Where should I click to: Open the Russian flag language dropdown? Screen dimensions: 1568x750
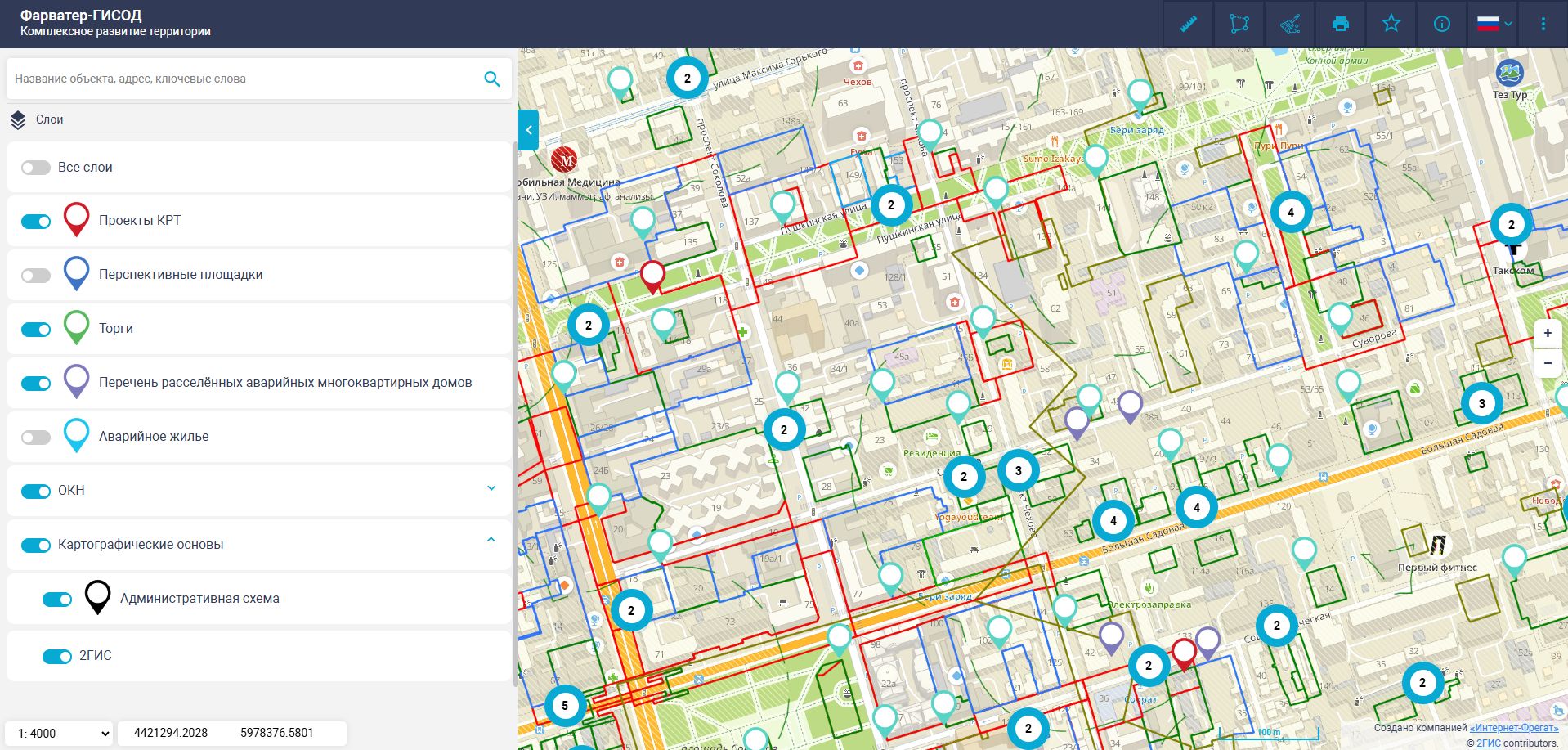[1494, 24]
